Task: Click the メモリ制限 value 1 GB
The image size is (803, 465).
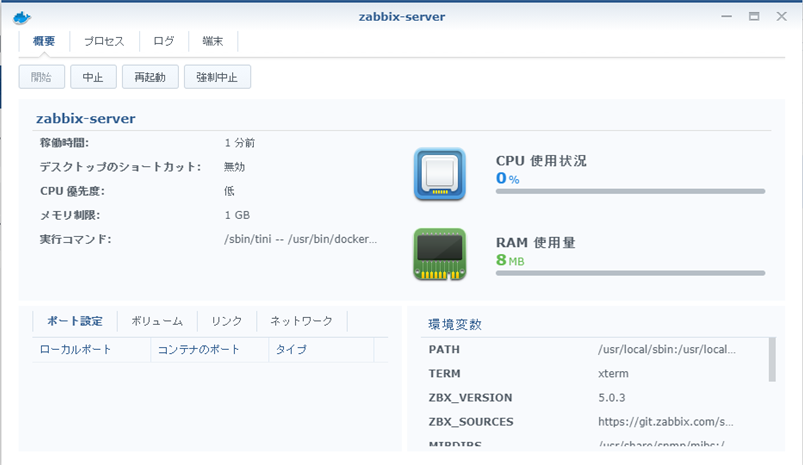Action: pos(237,215)
